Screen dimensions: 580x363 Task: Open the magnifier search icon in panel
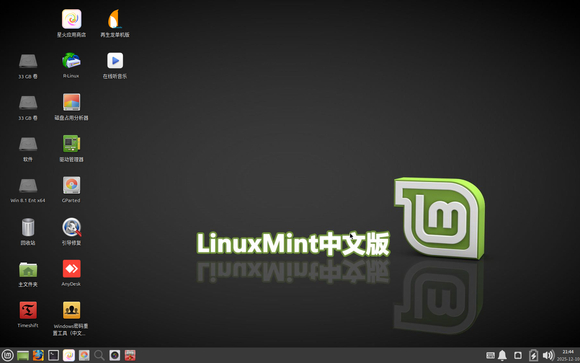click(x=99, y=355)
